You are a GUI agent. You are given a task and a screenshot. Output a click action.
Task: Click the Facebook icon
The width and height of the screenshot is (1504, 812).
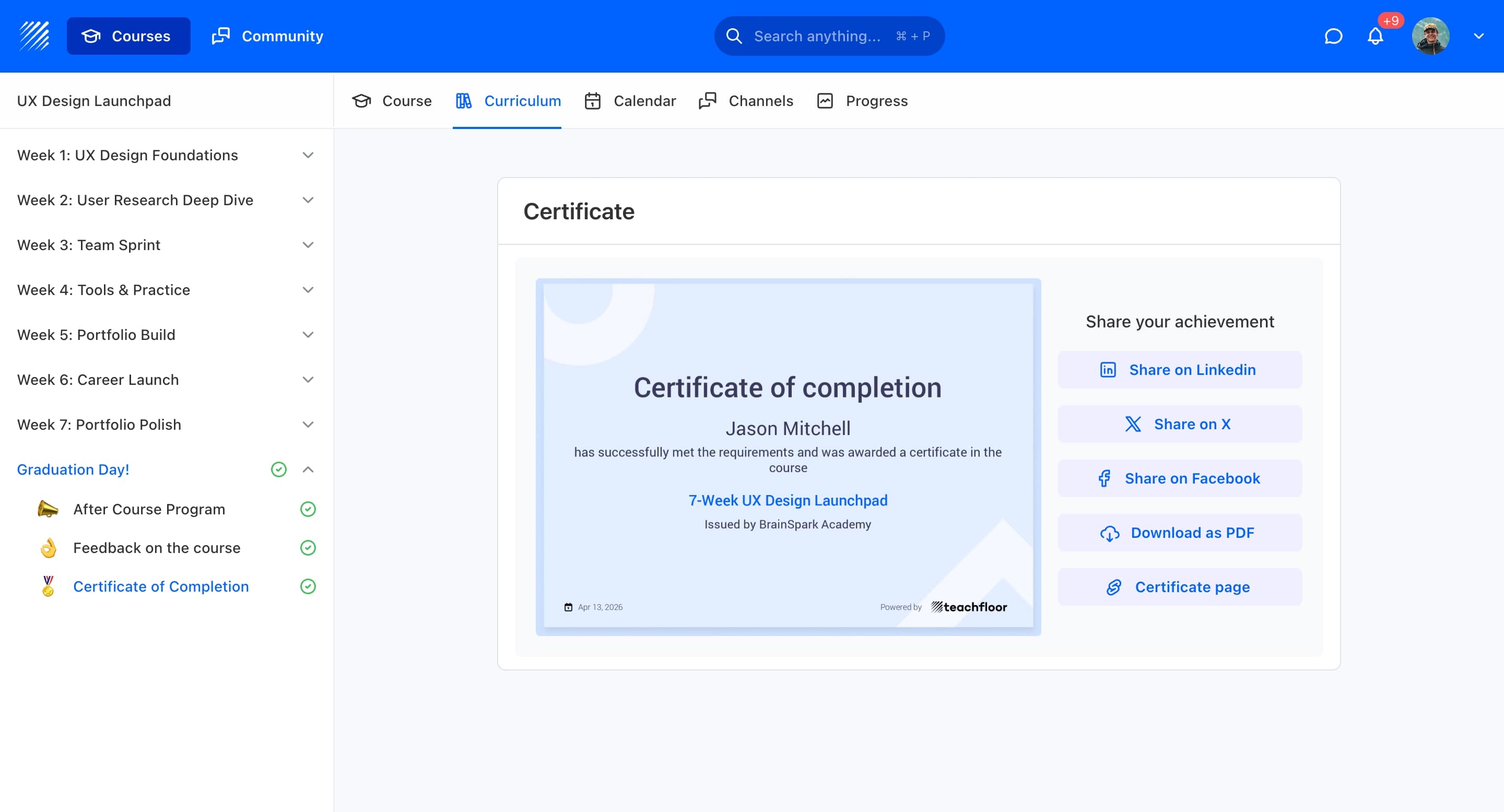tap(1104, 478)
